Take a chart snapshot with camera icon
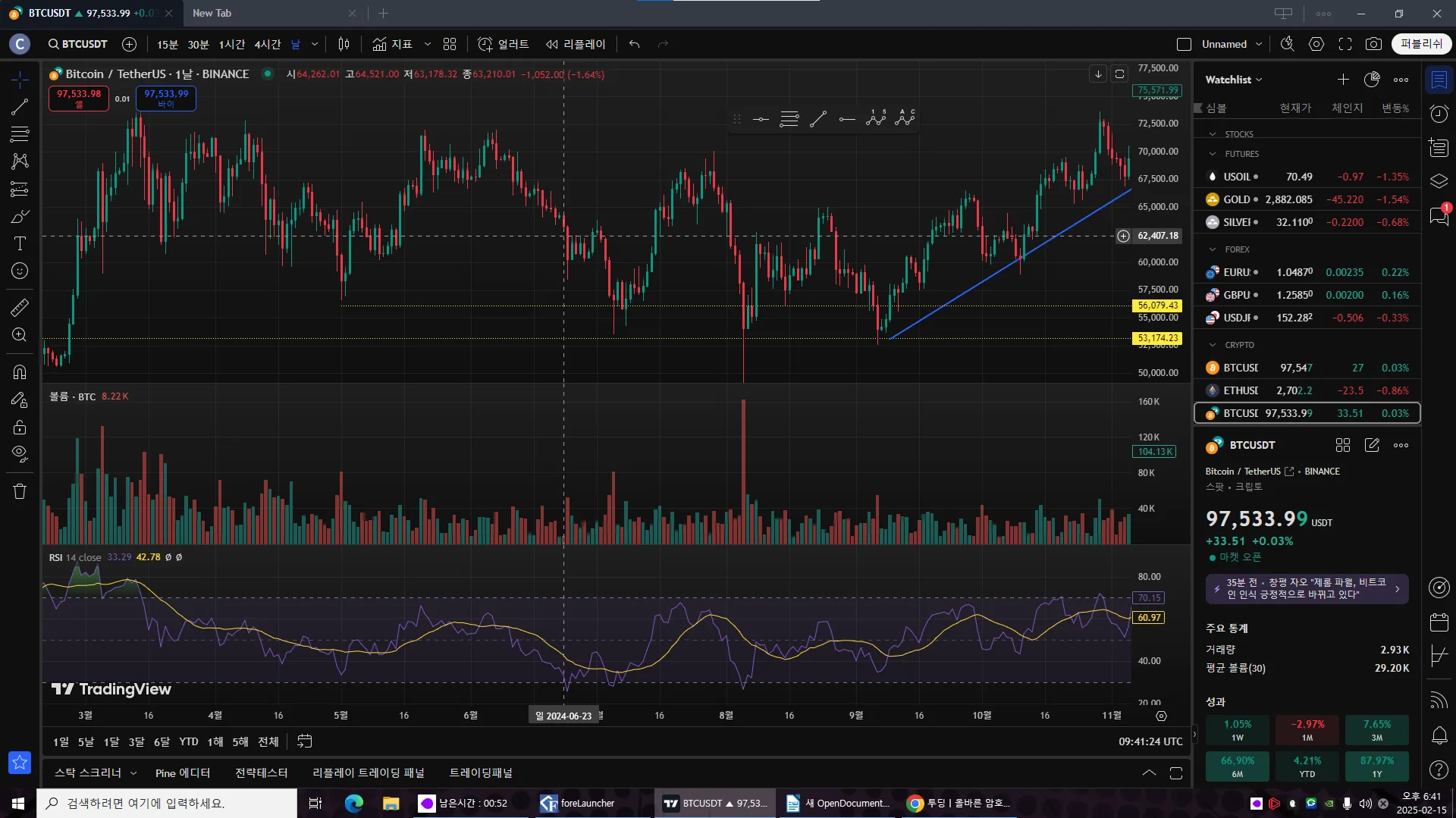The image size is (1456, 818). pos(1373,44)
